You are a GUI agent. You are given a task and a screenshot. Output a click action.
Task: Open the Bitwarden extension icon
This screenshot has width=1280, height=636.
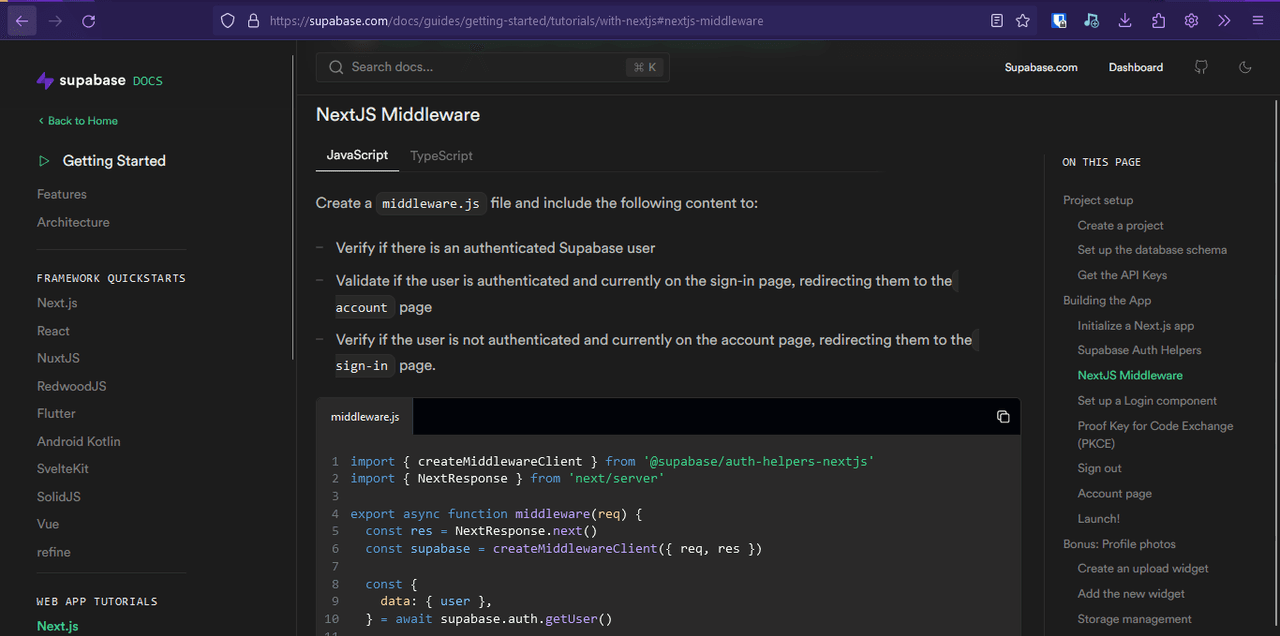(x=1059, y=21)
